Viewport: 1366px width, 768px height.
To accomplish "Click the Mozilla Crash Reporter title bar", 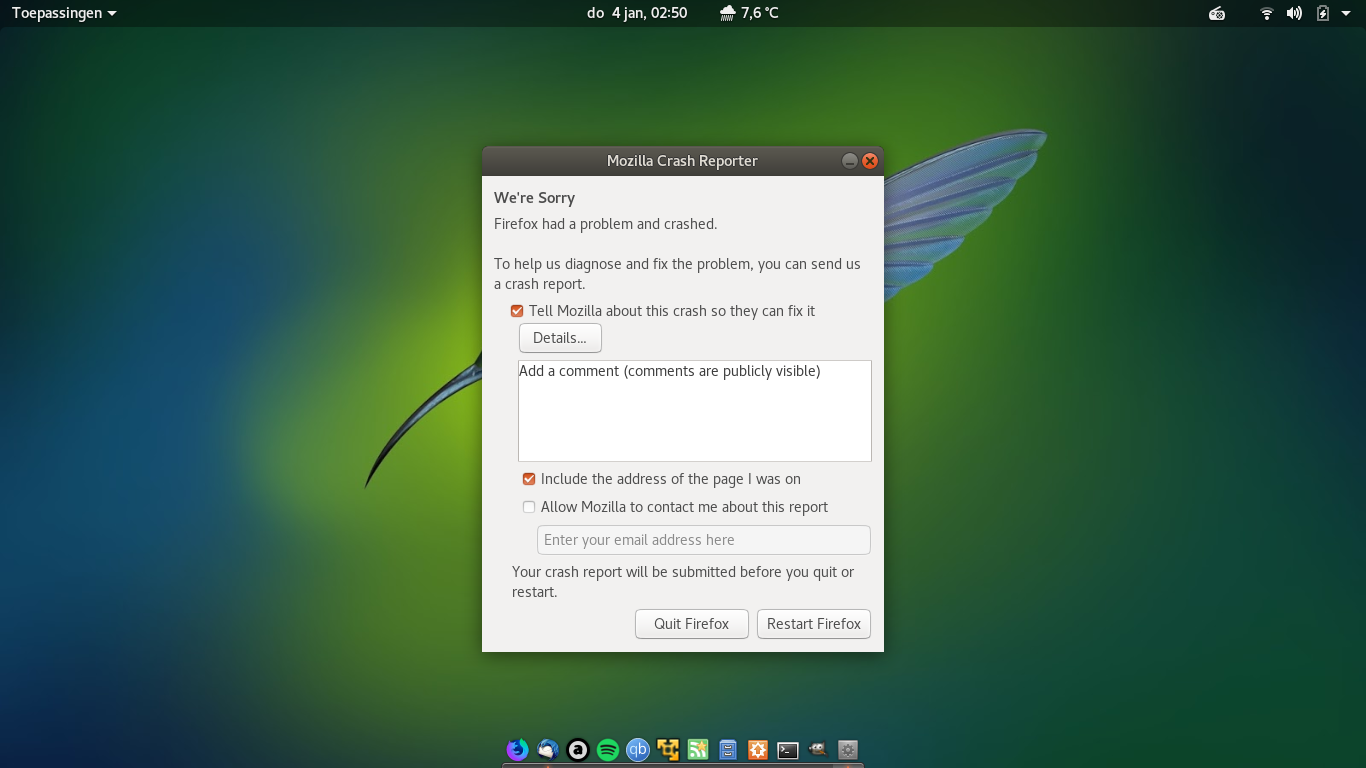I will (x=682, y=161).
